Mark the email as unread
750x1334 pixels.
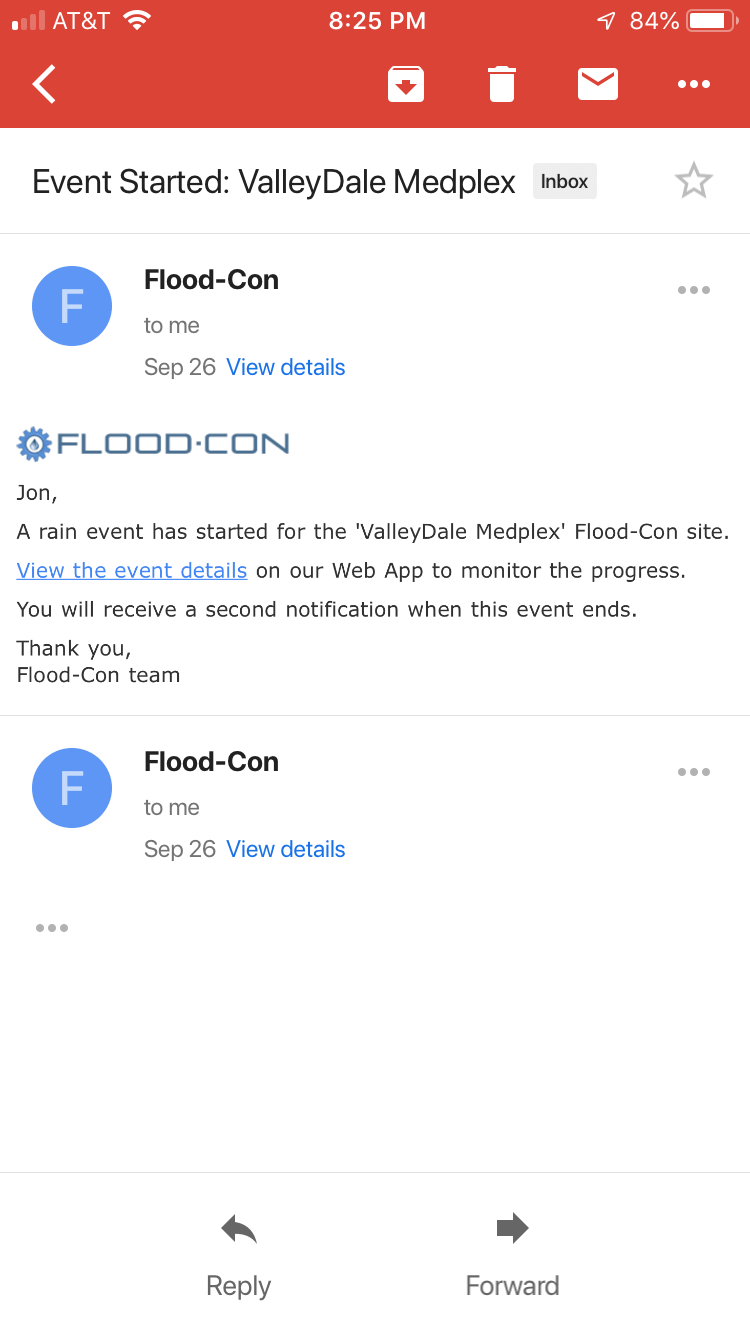(598, 84)
